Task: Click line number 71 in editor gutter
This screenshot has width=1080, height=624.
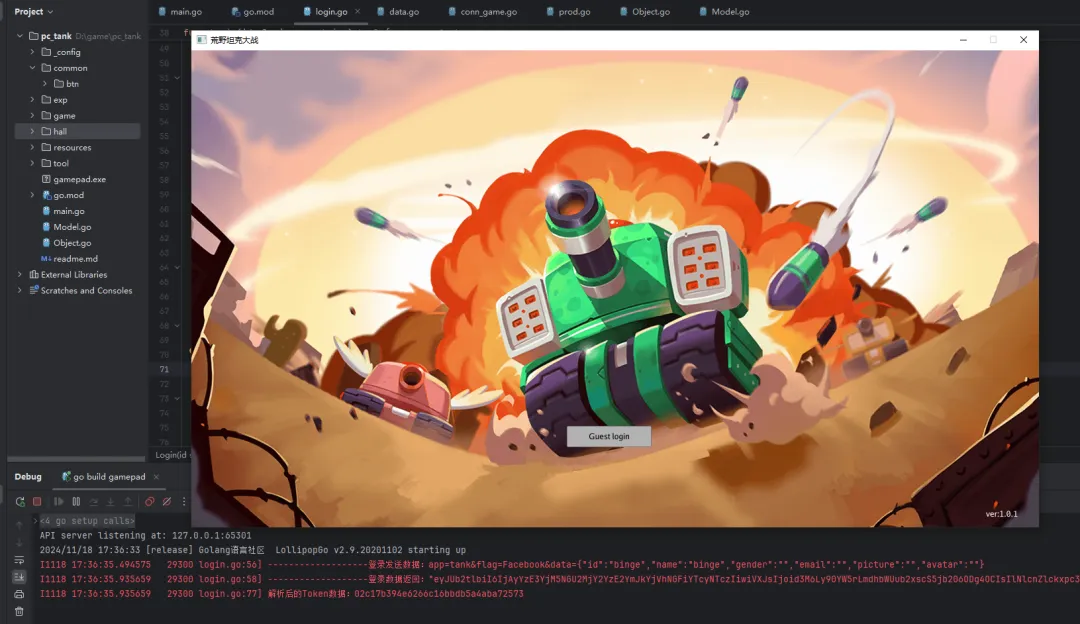Action: coord(164,369)
